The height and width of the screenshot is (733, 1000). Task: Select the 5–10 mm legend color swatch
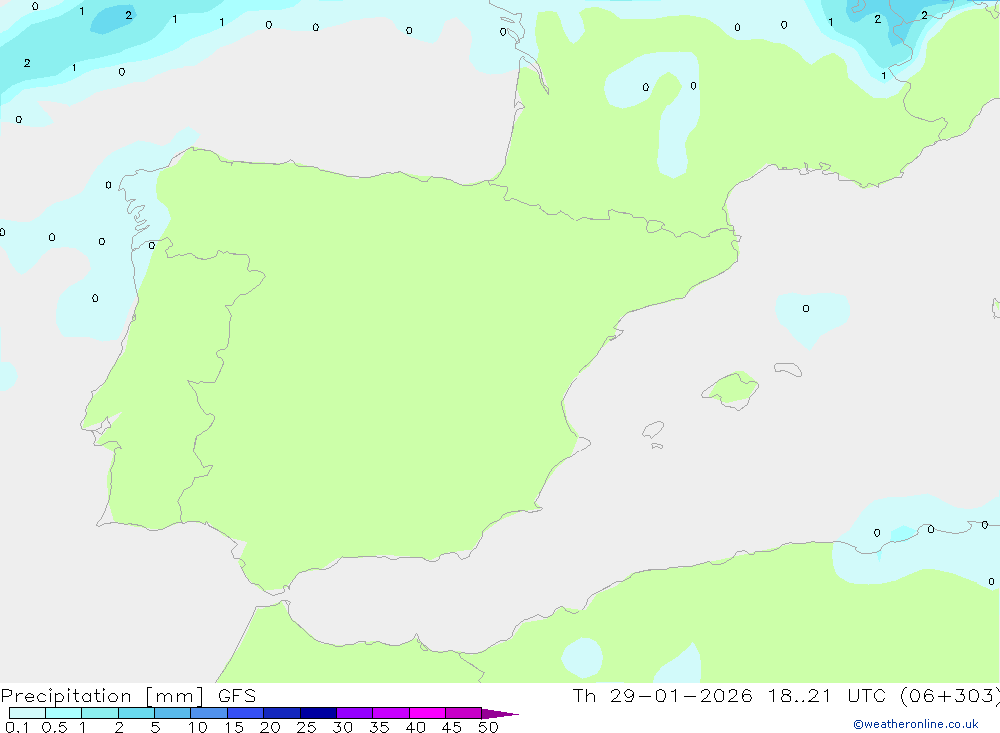(173, 713)
